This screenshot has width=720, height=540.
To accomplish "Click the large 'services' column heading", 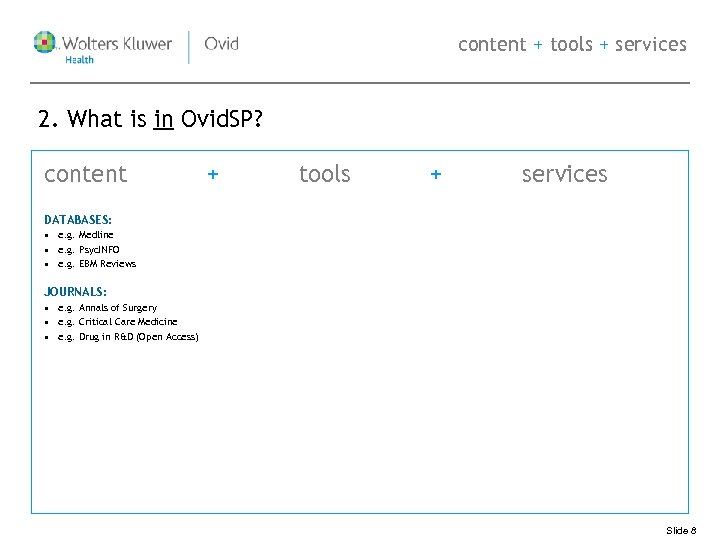I will (x=564, y=174).
